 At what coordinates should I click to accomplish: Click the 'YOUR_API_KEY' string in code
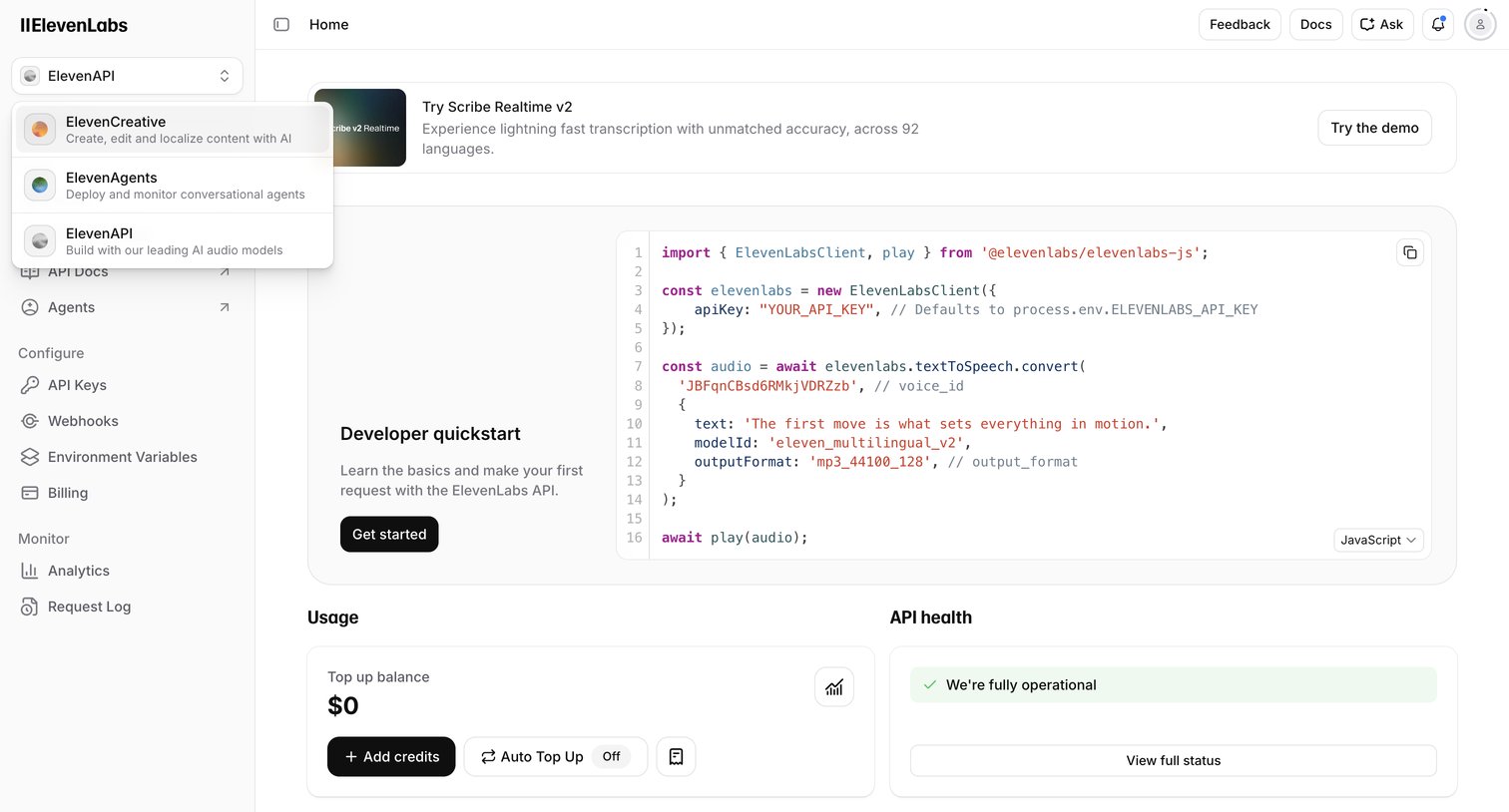[816, 309]
